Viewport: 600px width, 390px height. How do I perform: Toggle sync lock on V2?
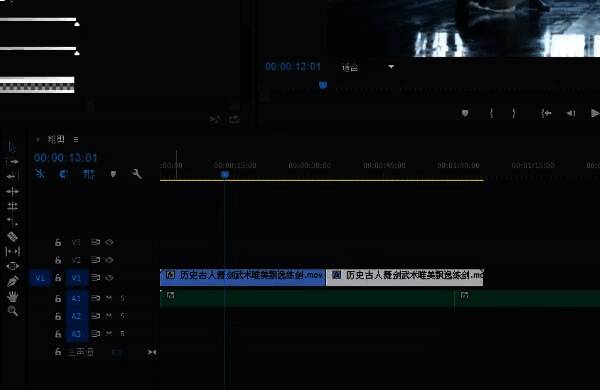tap(95, 260)
